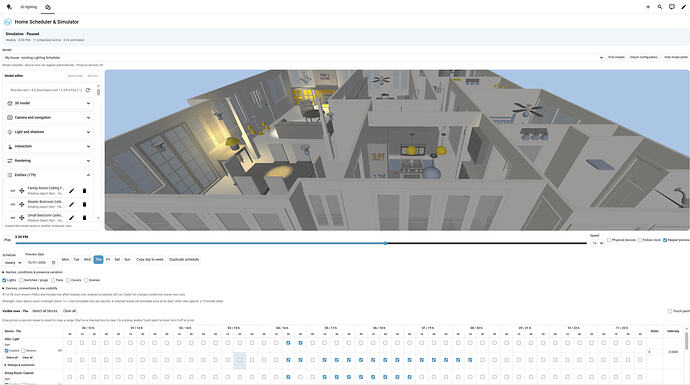Click the reload icon beside the floorplan card version
Image resolution: width=690 pixels, height=385 pixels.
tap(88, 90)
